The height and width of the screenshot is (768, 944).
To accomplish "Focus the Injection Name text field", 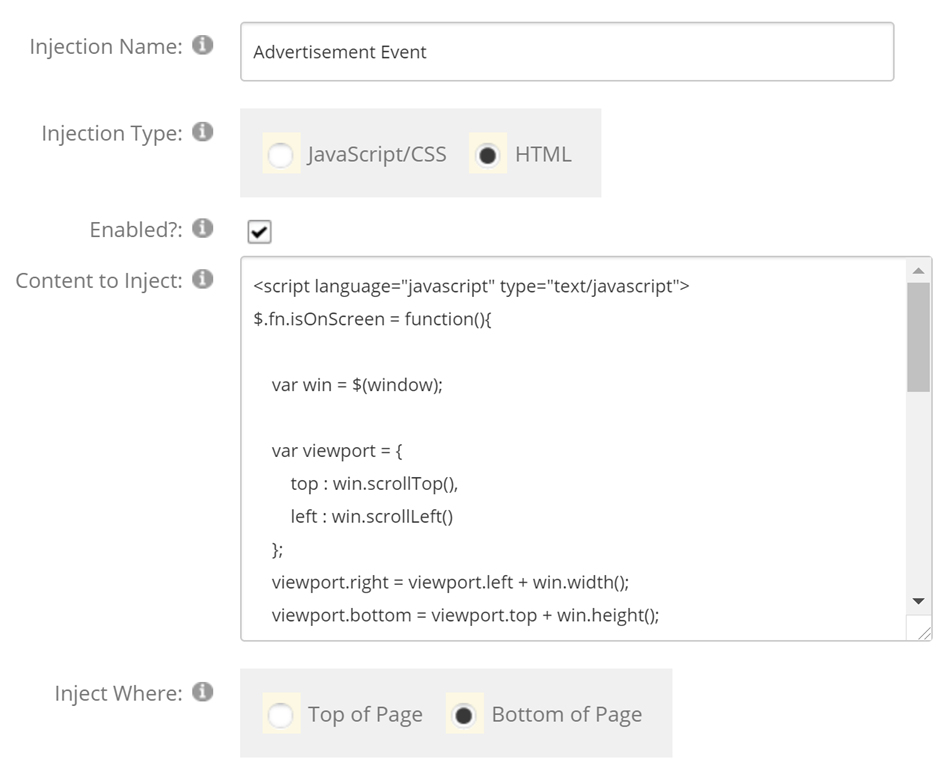I will click(x=567, y=52).
